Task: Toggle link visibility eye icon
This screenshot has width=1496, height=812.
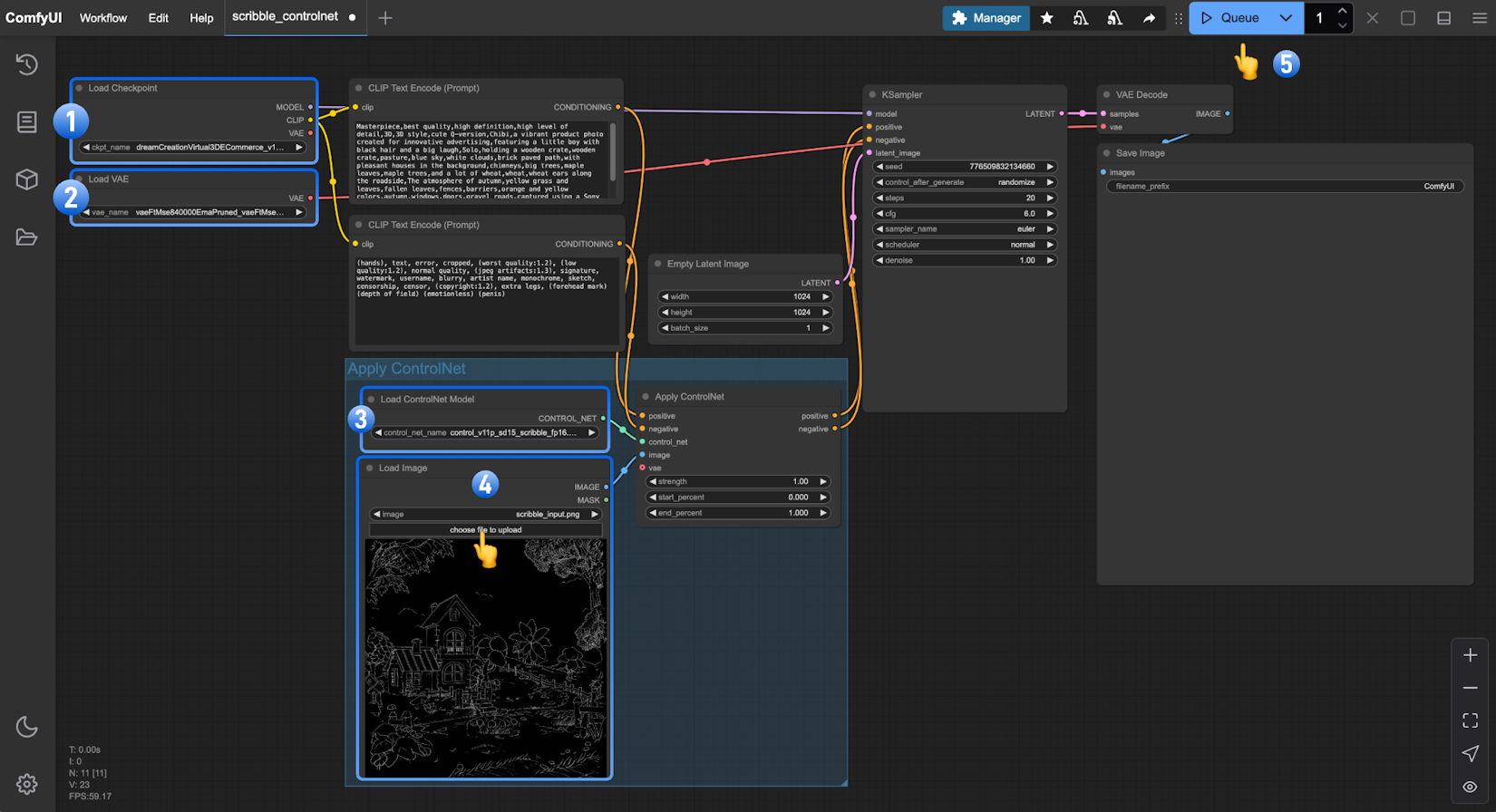Action: pyautogui.click(x=1470, y=787)
